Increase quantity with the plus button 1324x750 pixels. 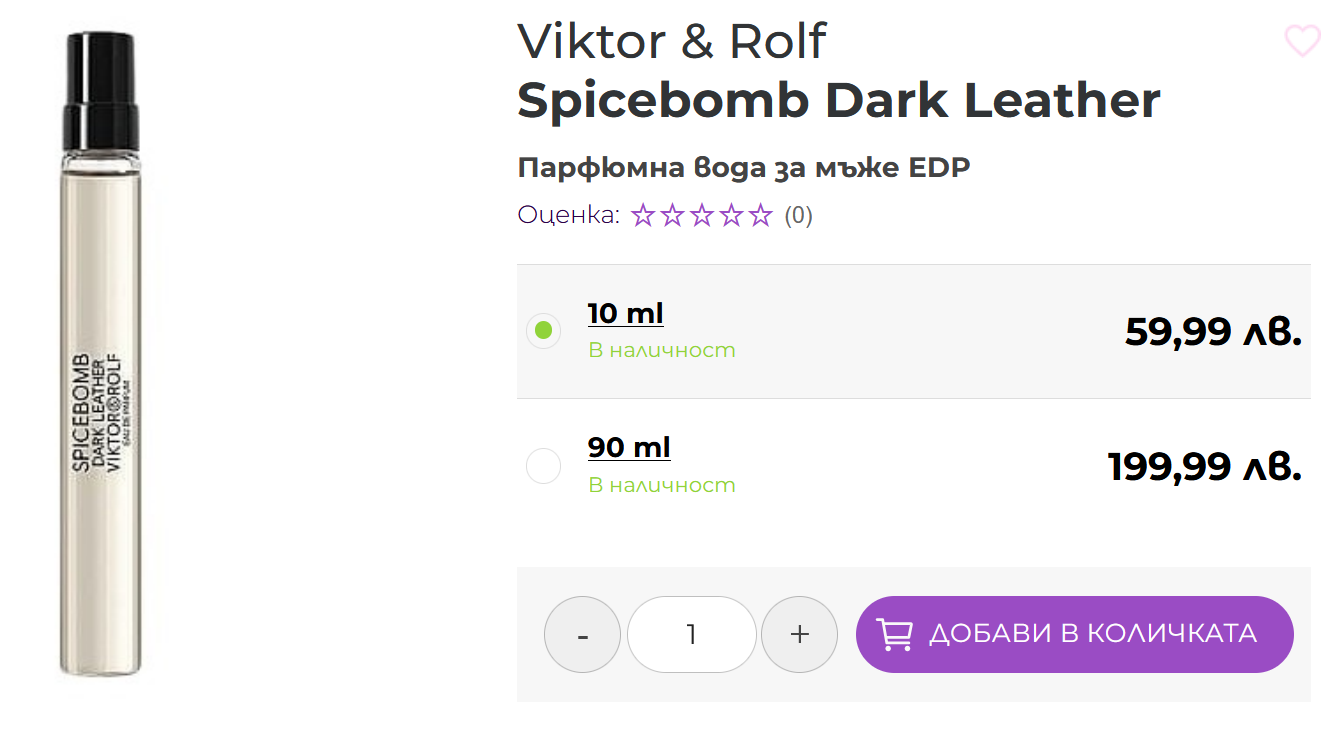[x=799, y=634]
